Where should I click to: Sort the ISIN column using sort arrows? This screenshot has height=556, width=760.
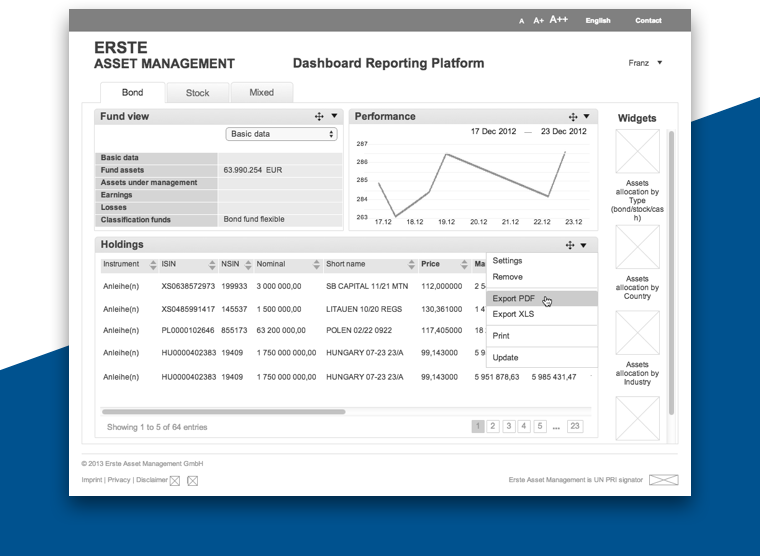(x=212, y=265)
